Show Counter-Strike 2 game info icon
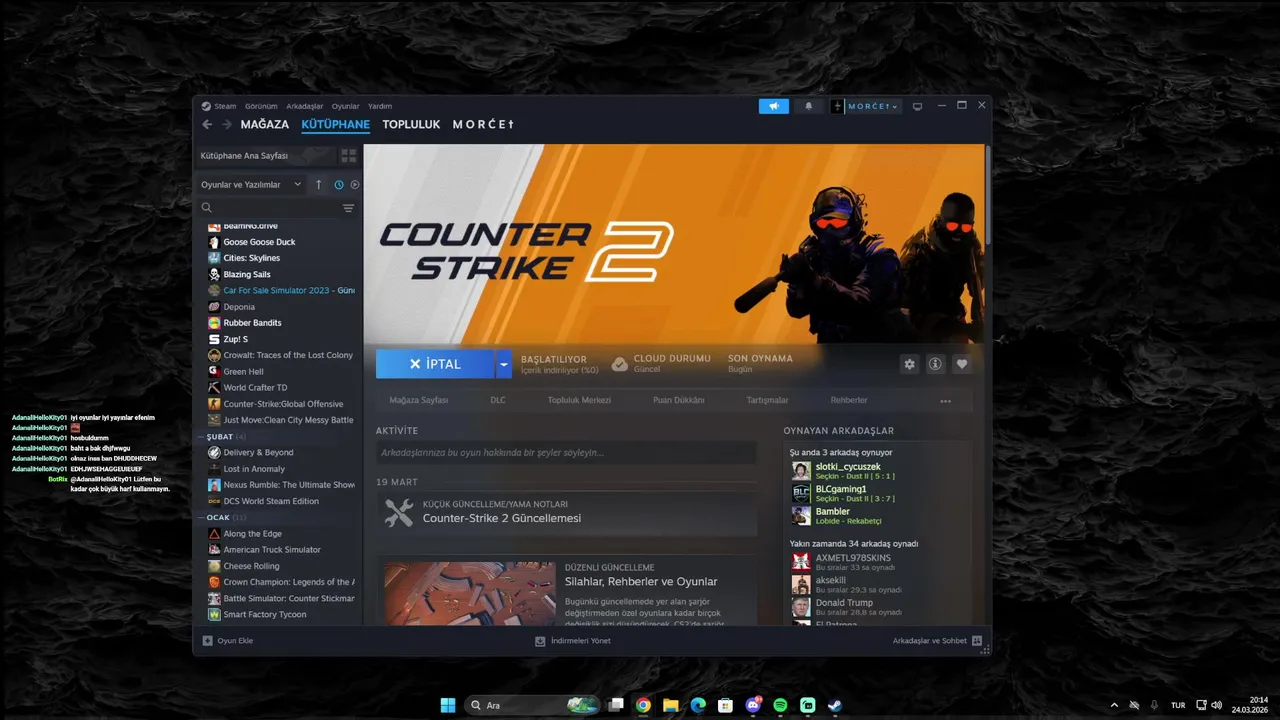 coord(936,364)
